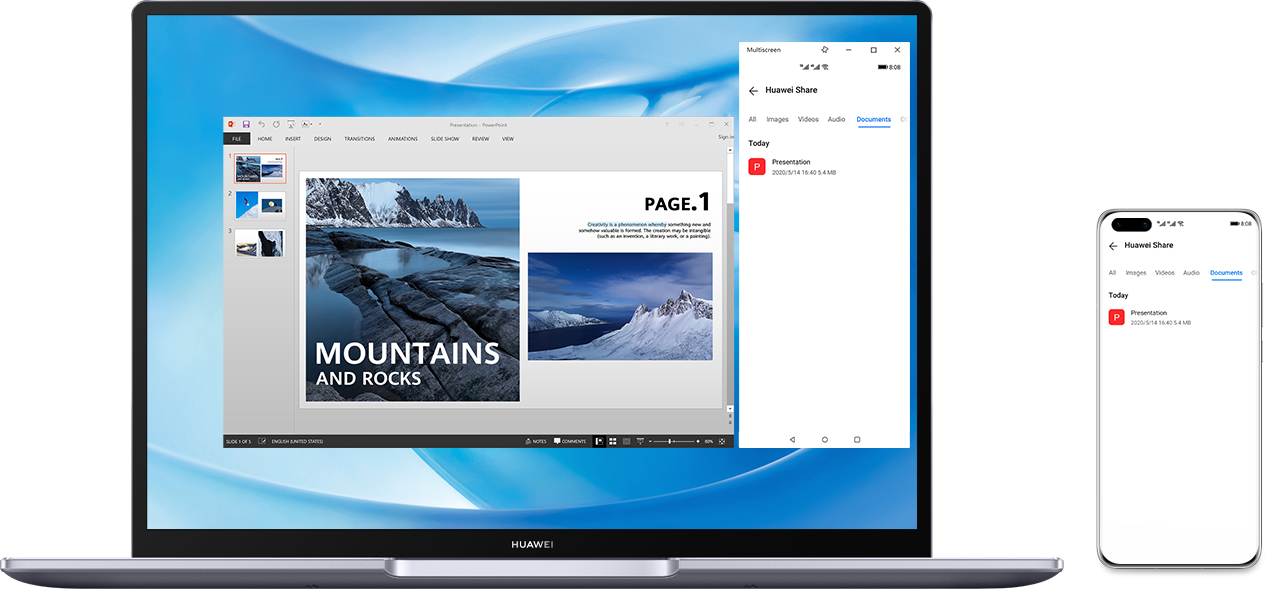Click the red P file icon in the Multiscreen window
This screenshot has width=1266, height=589.
[x=757, y=167]
